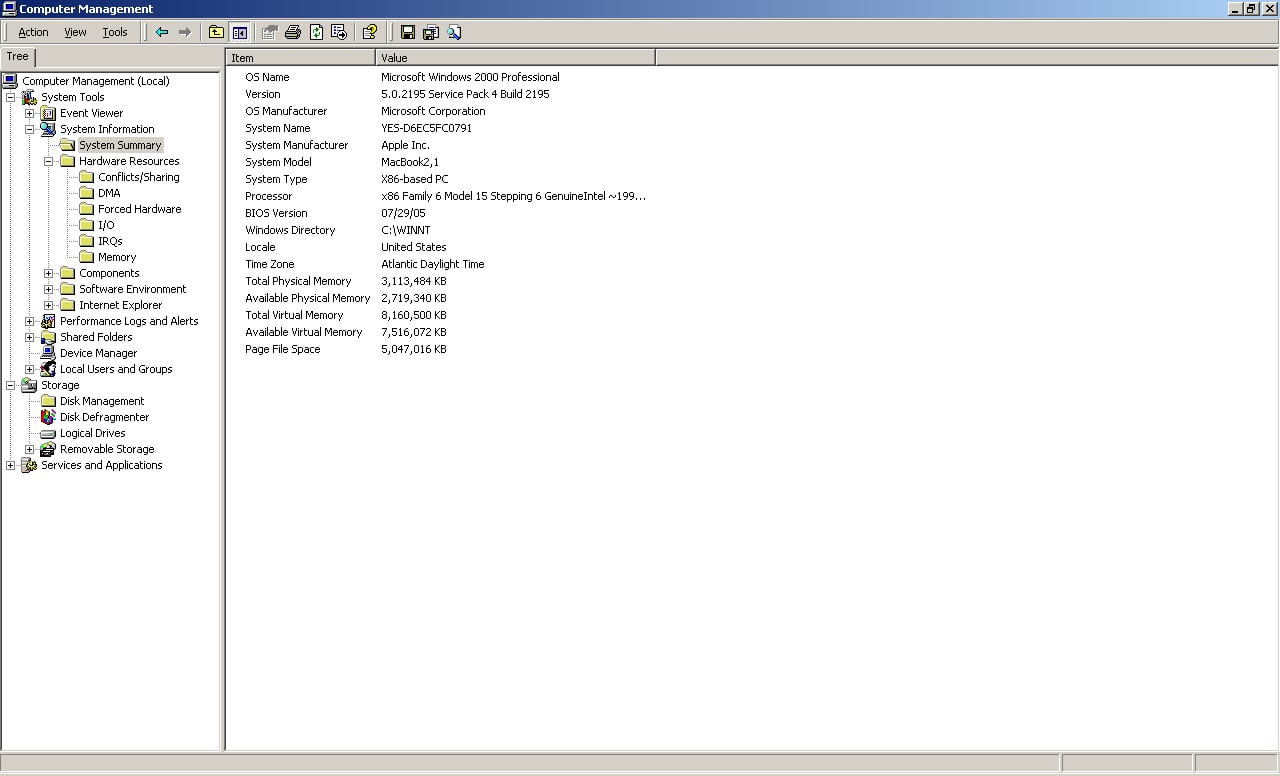
Task: Expand the Components node
Action: tap(48, 273)
